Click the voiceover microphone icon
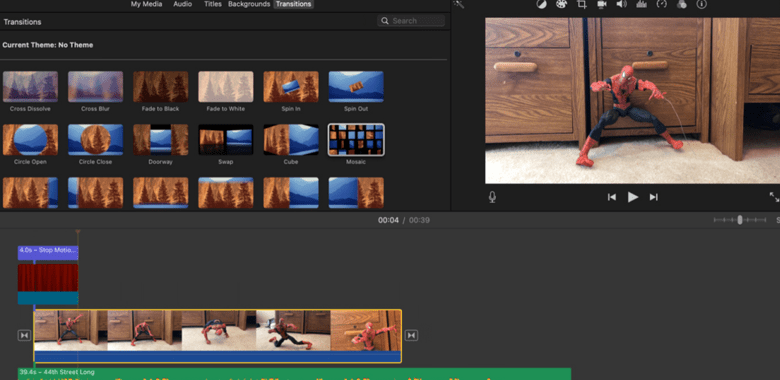Viewport: 780px width, 380px height. [492, 197]
